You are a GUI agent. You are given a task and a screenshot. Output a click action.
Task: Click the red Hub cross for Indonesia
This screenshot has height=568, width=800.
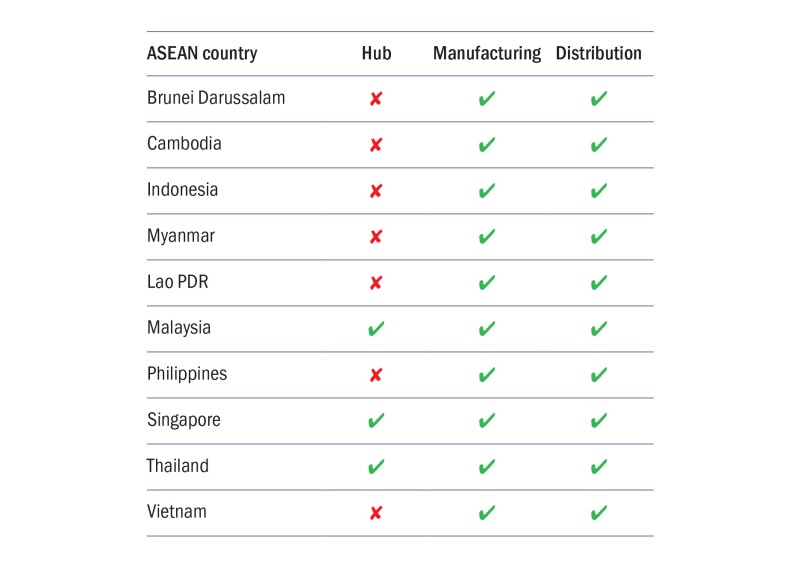coord(376,191)
